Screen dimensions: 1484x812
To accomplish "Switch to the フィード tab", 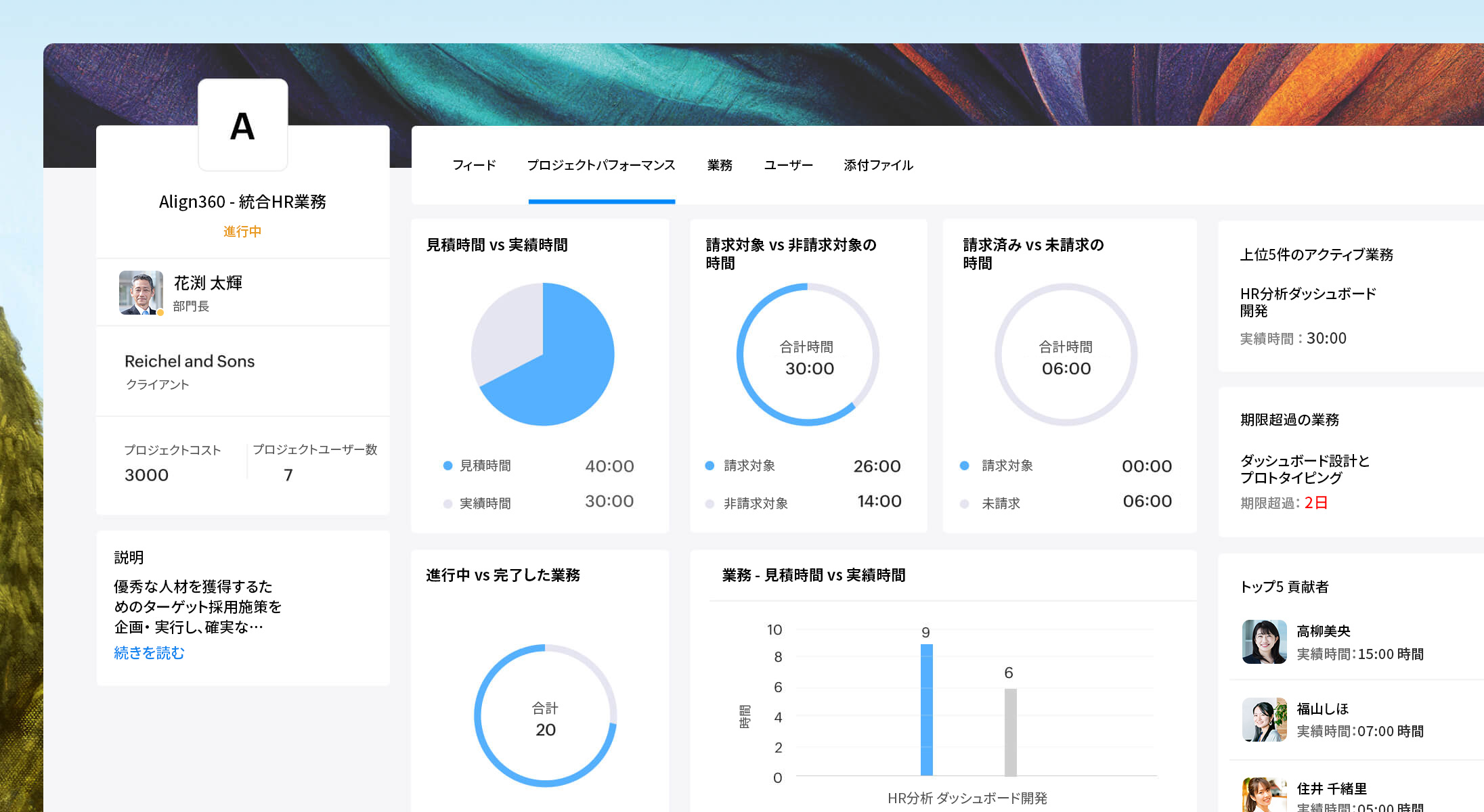I will [474, 164].
